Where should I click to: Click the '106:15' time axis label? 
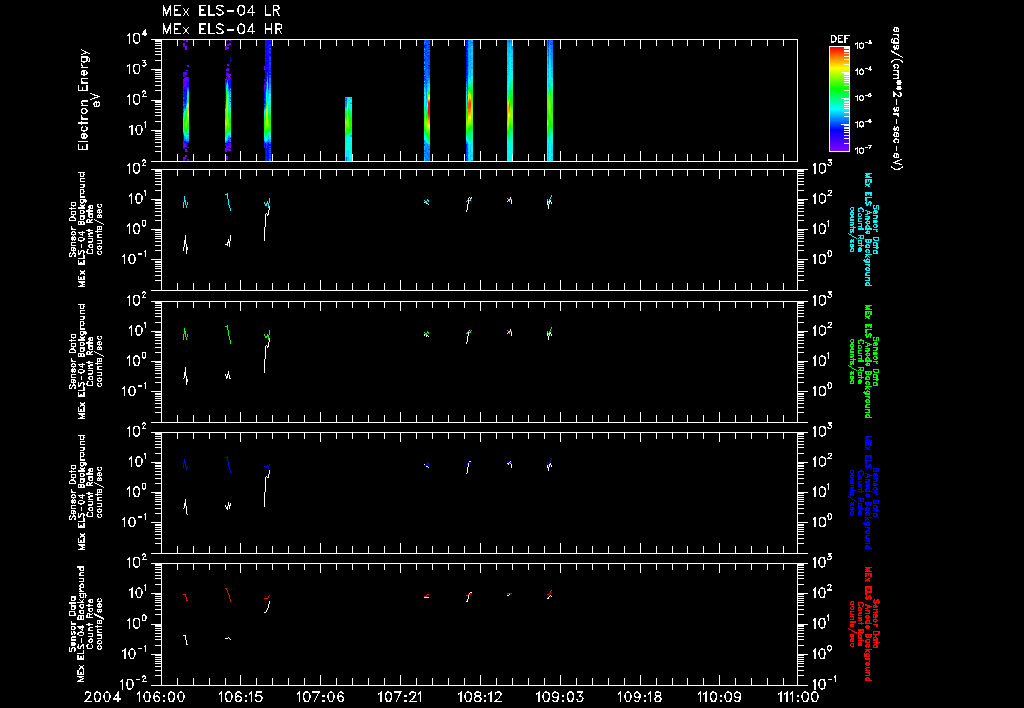[x=240, y=697]
